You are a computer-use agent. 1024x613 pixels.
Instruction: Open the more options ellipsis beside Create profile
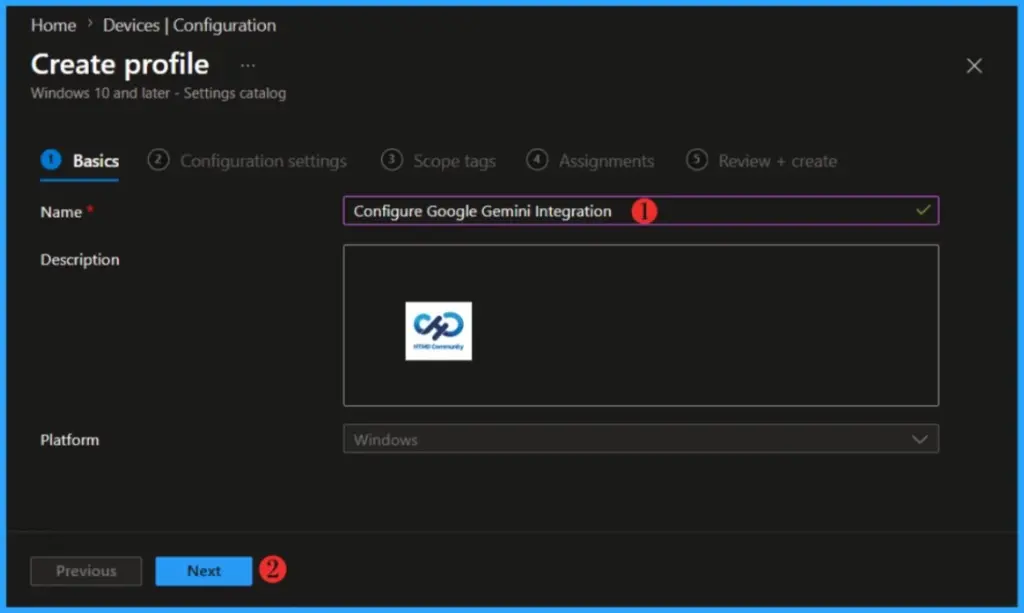pyautogui.click(x=248, y=65)
